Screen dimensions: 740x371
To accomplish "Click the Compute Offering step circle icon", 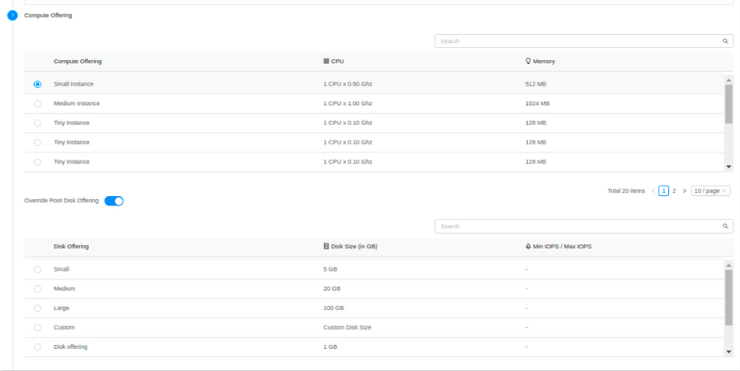I will tap(12, 15).
